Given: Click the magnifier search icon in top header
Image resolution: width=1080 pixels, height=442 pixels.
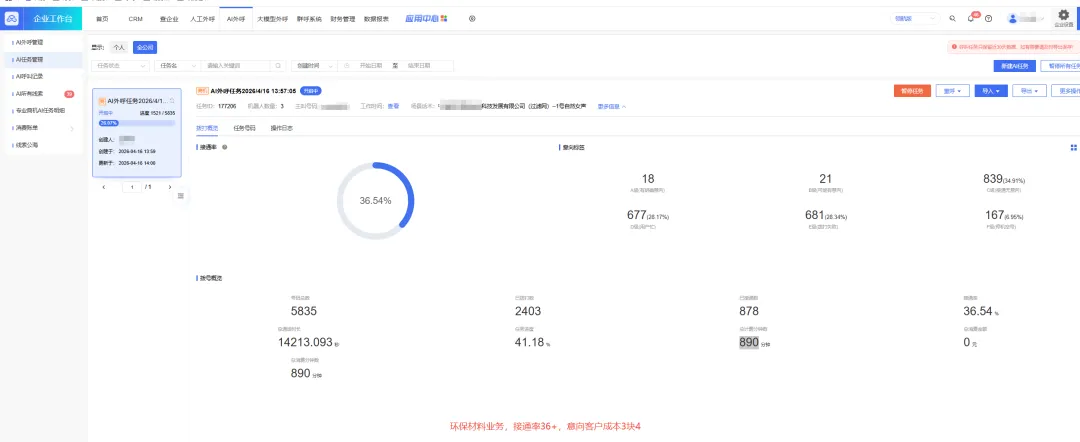Looking at the screenshot, I should 953,19.
